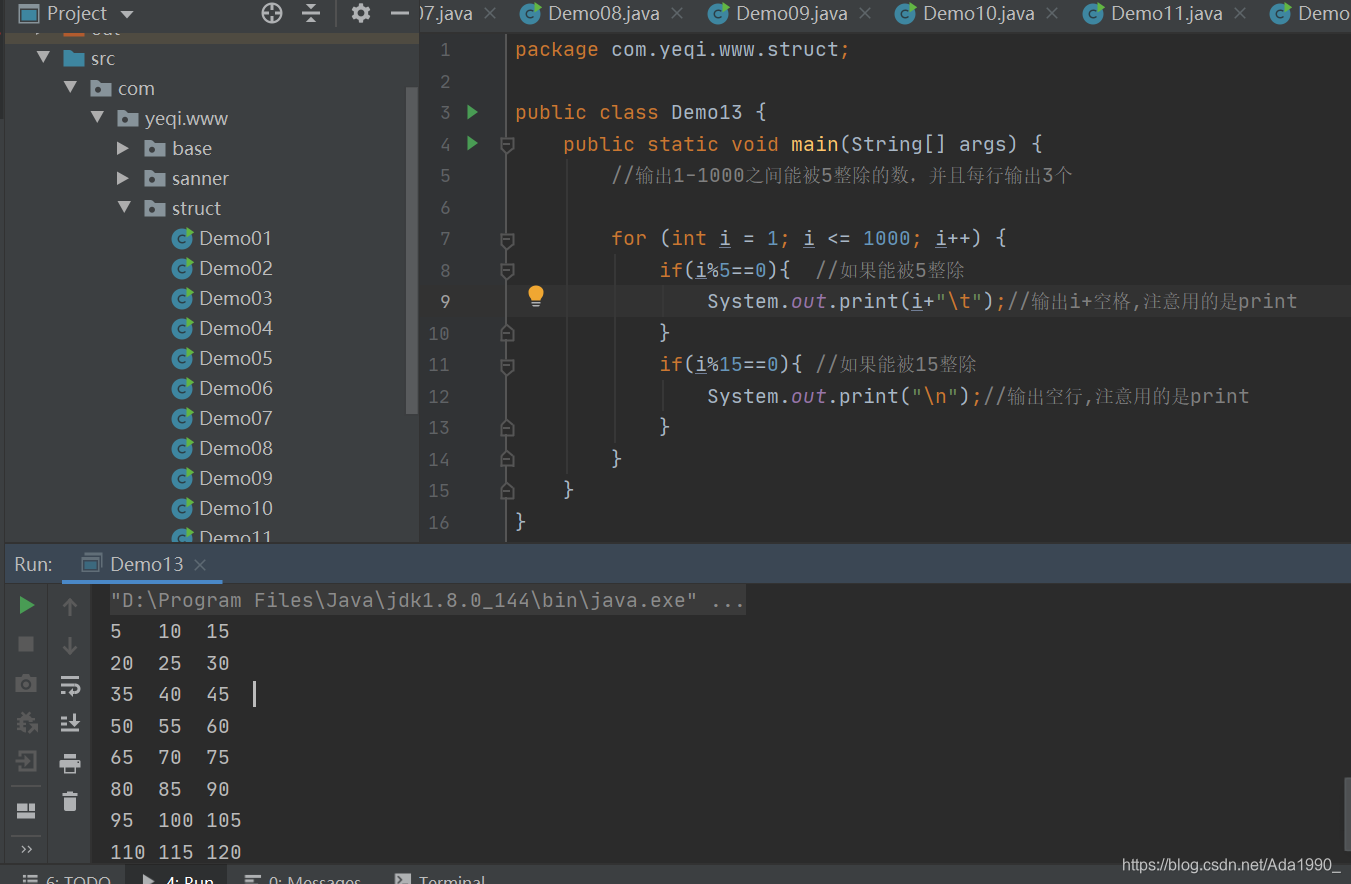Select Demo03 class in project tree
Image resolution: width=1351 pixels, height=884 pixels.
222,298
